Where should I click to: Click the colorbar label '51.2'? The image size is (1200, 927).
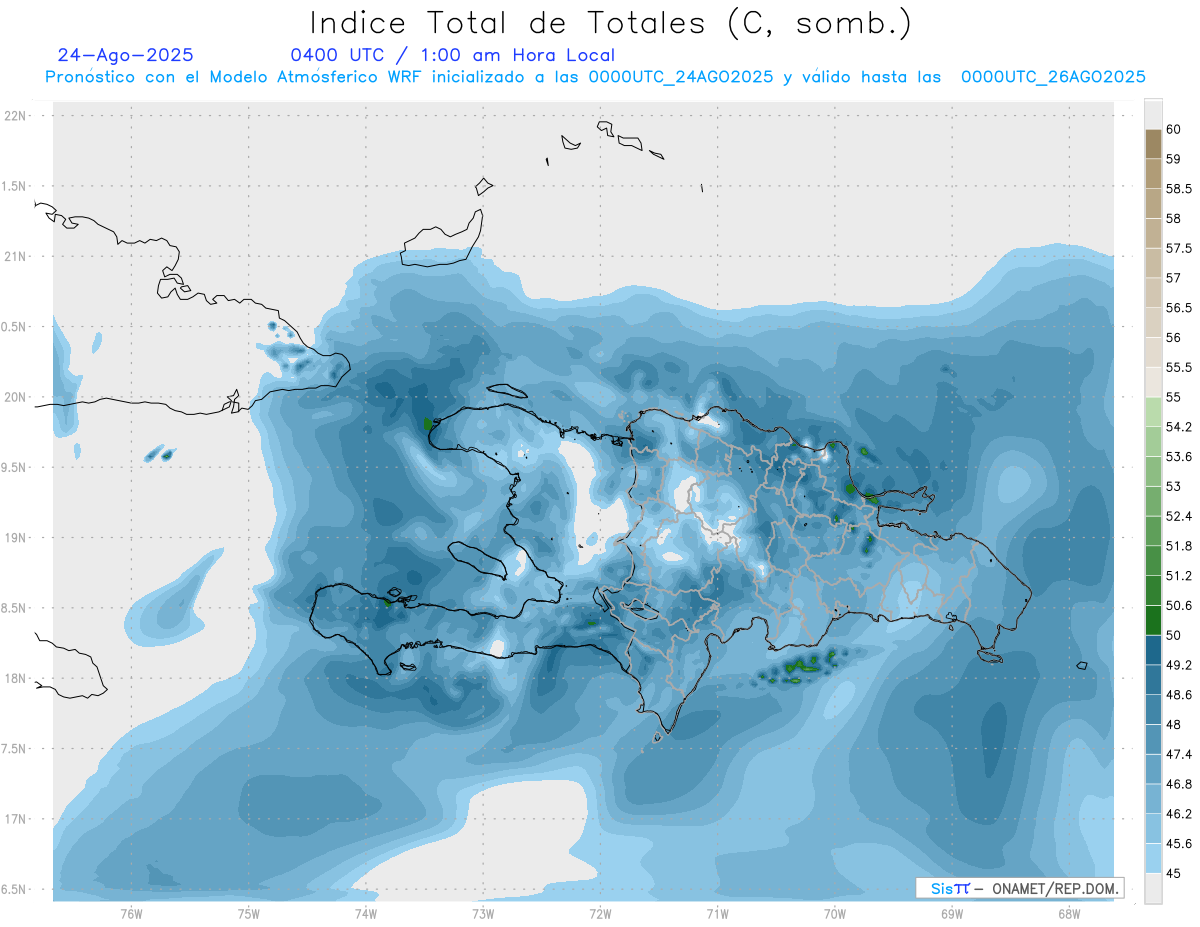(x=1179, y=576)
